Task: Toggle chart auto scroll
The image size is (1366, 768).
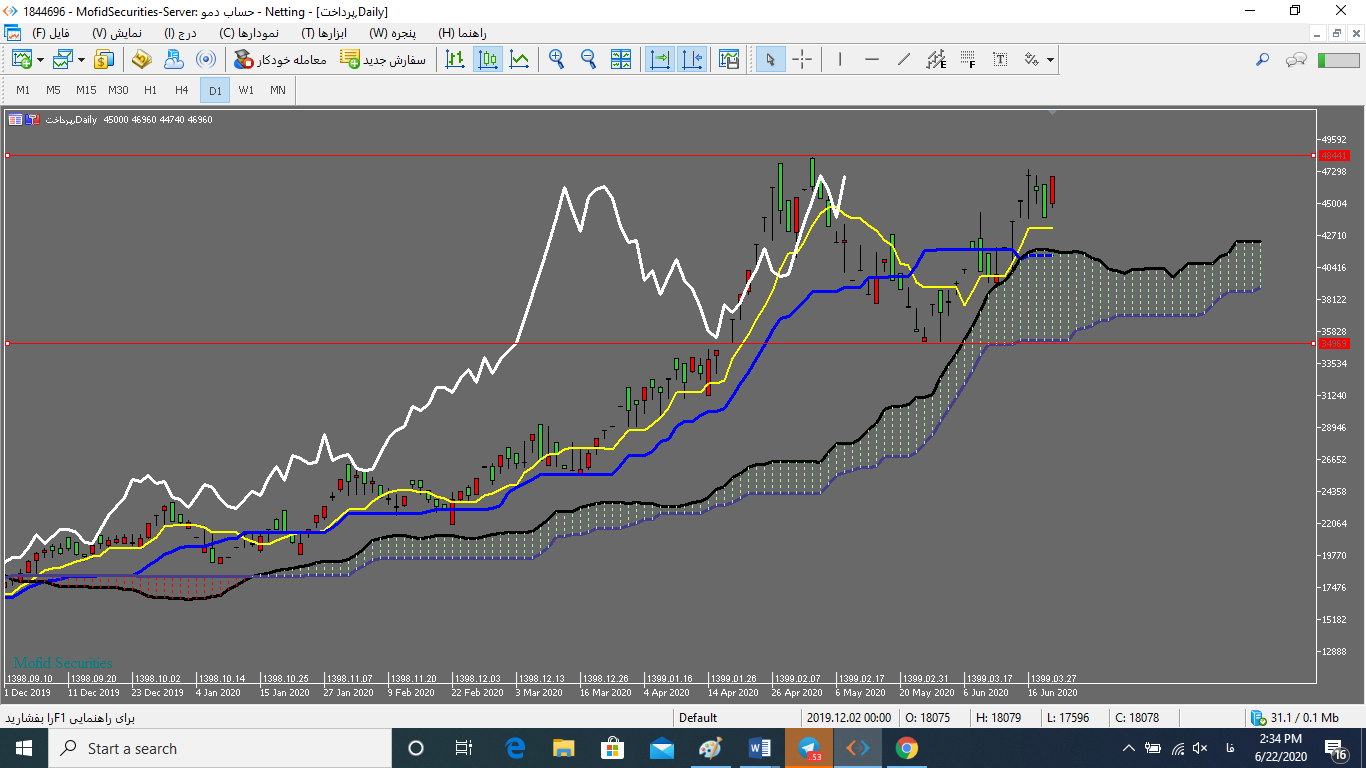Action: pyautogui.click(x=660, y=59)
